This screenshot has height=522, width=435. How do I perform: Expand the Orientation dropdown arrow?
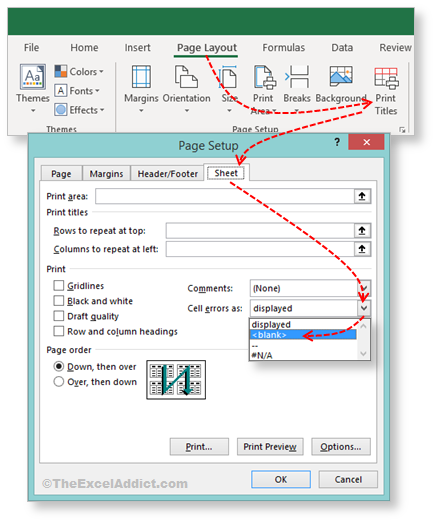(x=187, y=111)
